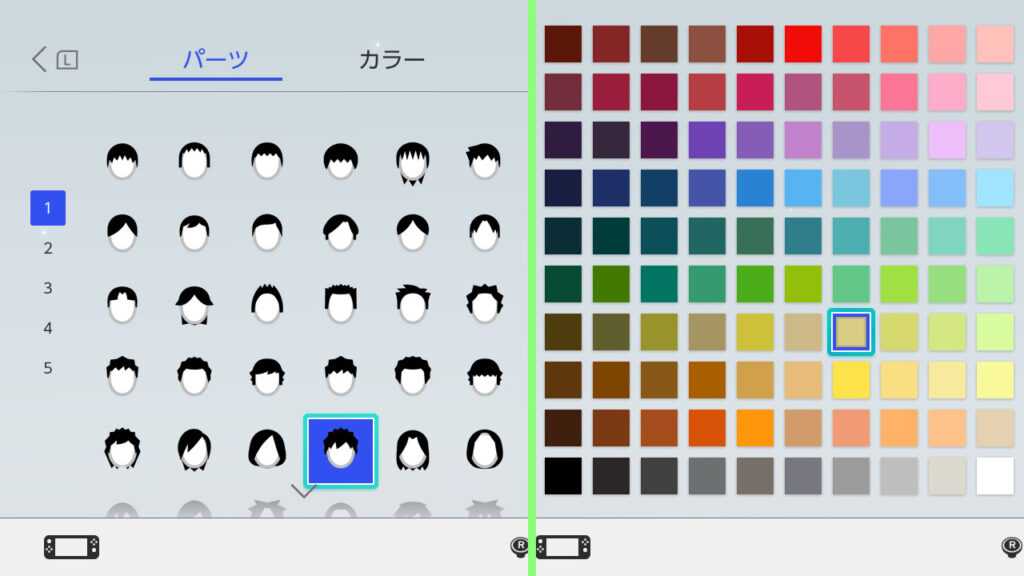The width and height of the screenshot is (1024, 576).
Task: Choose the second hairstyle in the fifth row
Action: tap(195, 449)
